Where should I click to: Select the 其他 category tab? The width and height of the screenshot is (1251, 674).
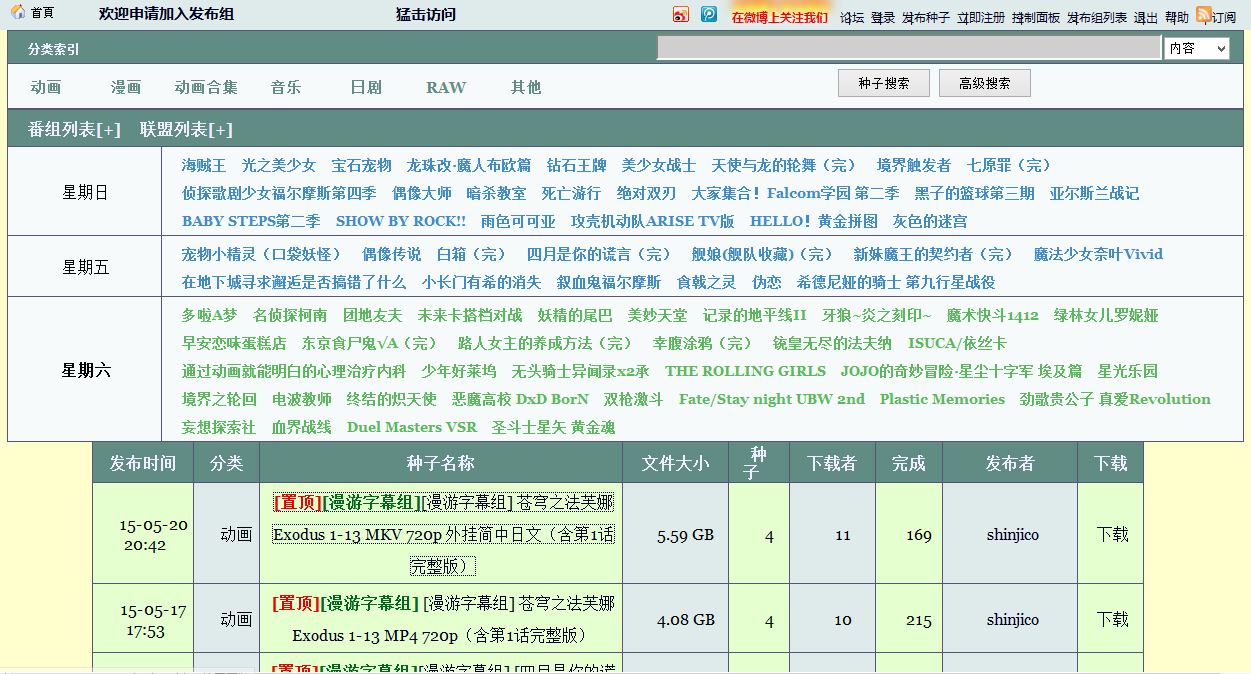coord(526,87)
